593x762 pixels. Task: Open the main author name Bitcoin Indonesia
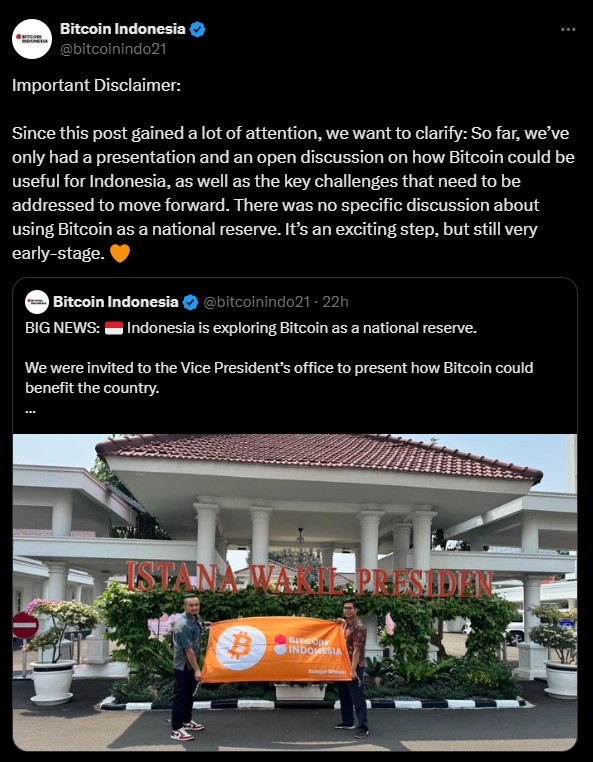coord(122,29)
